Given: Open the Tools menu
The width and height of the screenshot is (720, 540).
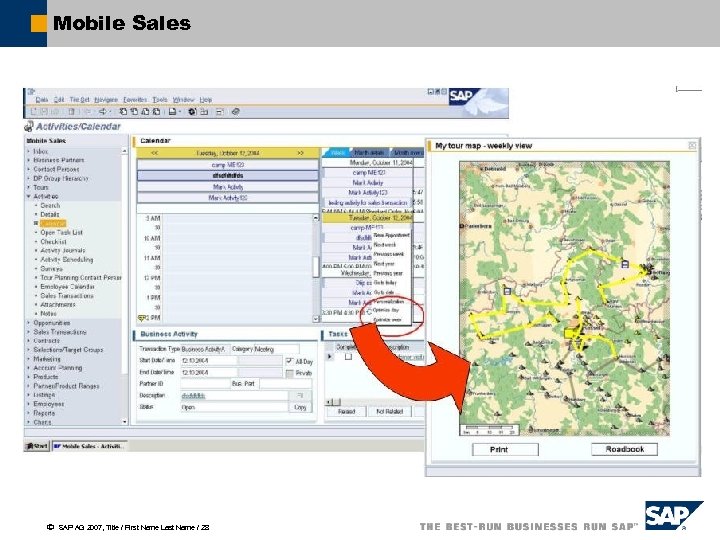Looking at the screenshot, I should click(160, 100).
